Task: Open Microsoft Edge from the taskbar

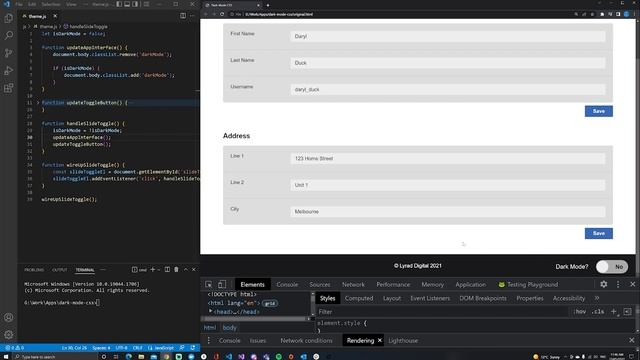Action: [x=129, y=356]
